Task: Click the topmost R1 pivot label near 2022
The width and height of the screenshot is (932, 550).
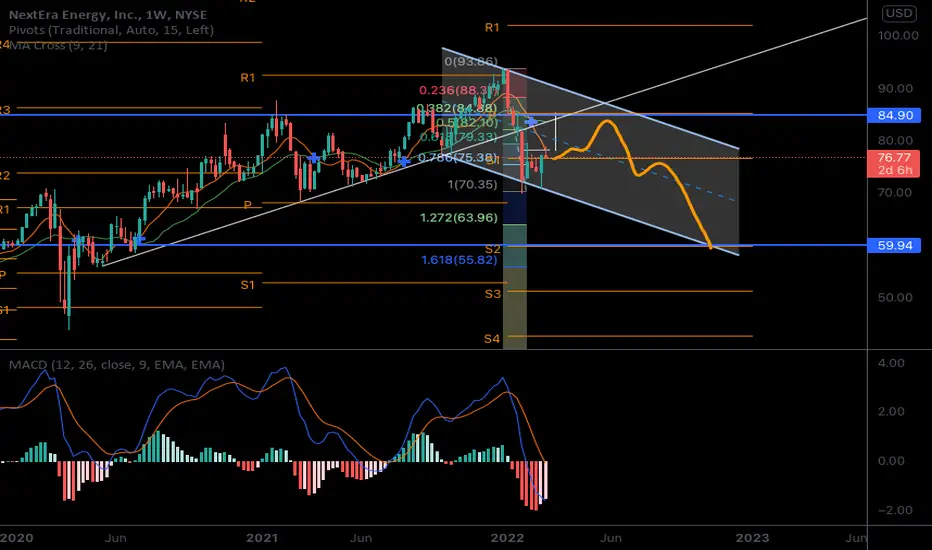Action: (492, 27)
